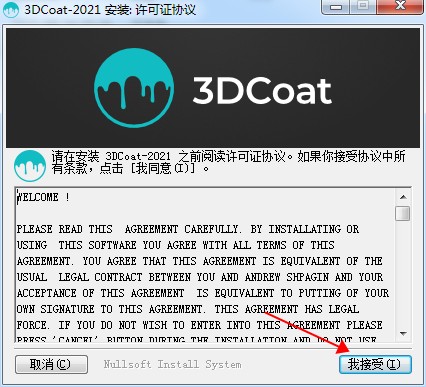Click the license text scrollbar down arrow

[403, 333]
